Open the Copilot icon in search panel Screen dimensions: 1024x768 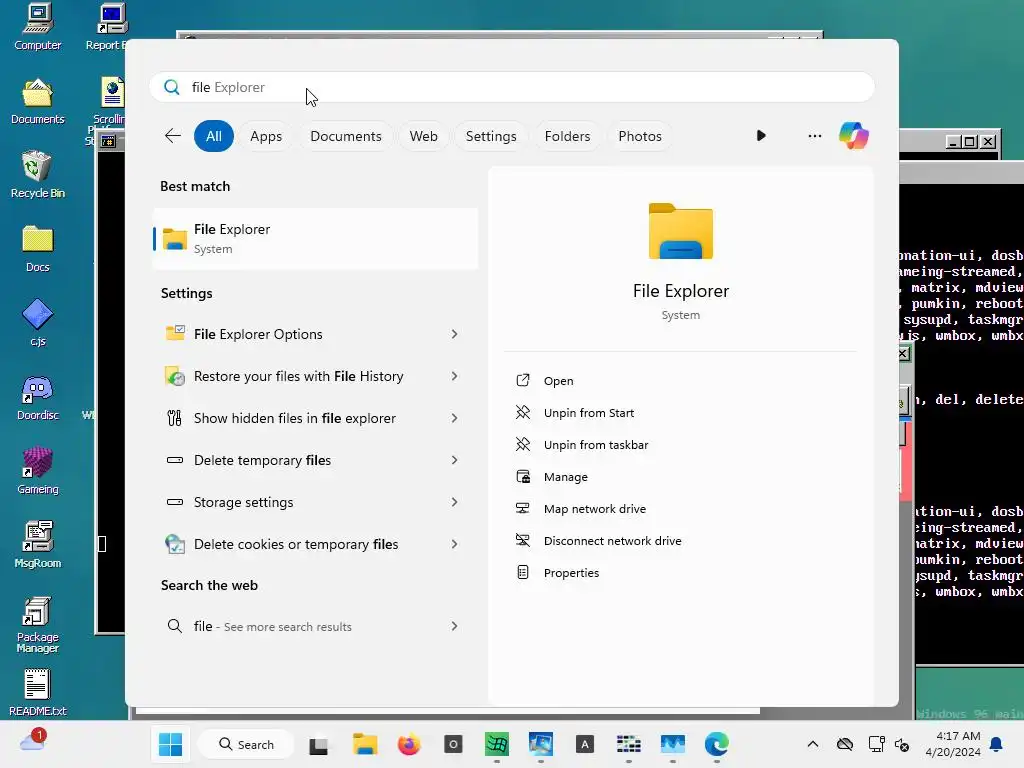coord(854,136)
